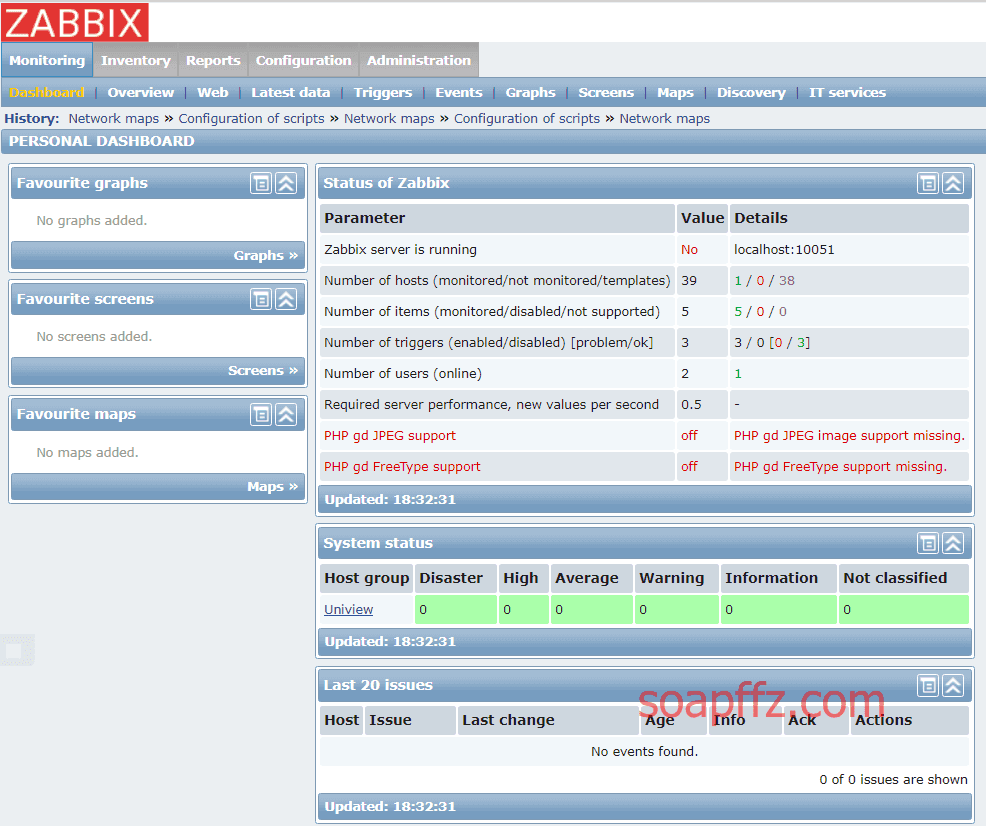
Task: Go to the Events submenu item
Action: 458,92
